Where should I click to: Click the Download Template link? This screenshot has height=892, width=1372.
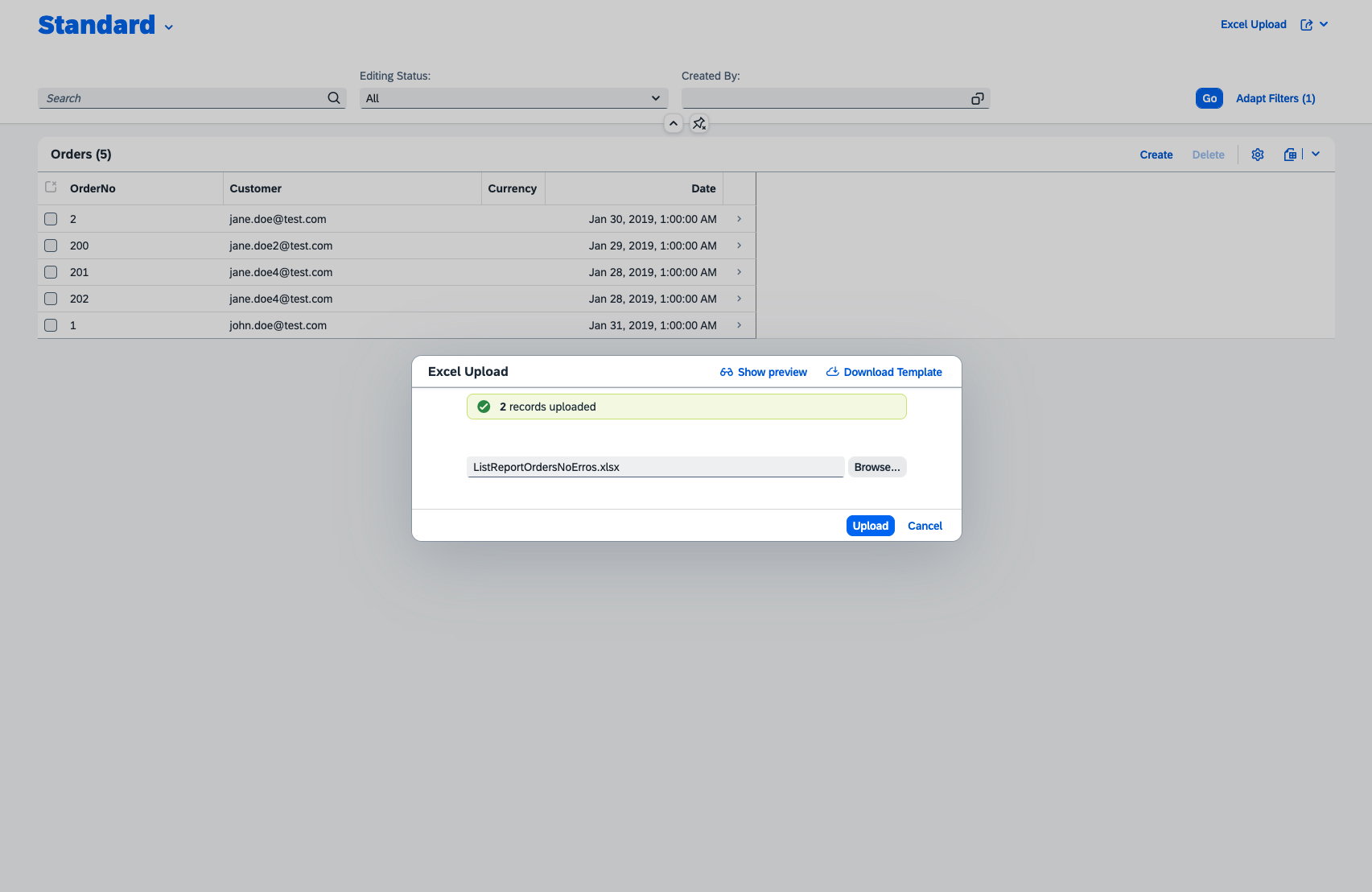point(884,372)
